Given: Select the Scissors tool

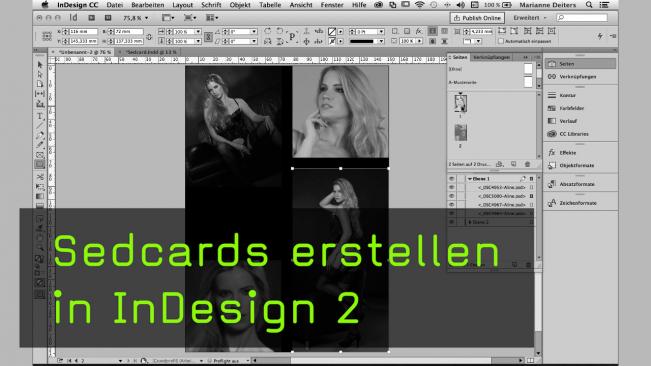Looking at the screenshot, I should pos(40,177).
